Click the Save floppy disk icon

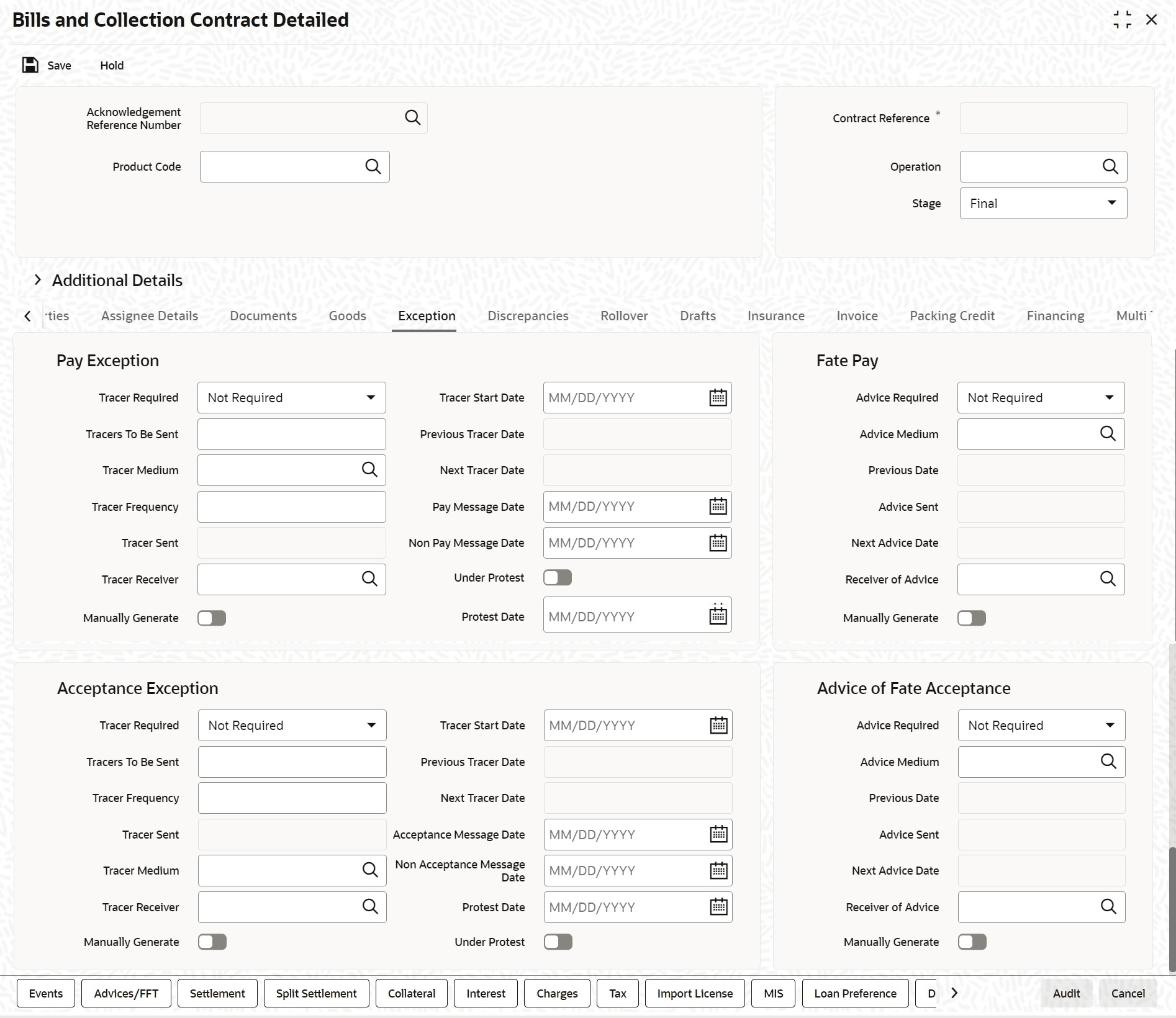(x=30, y=65)
